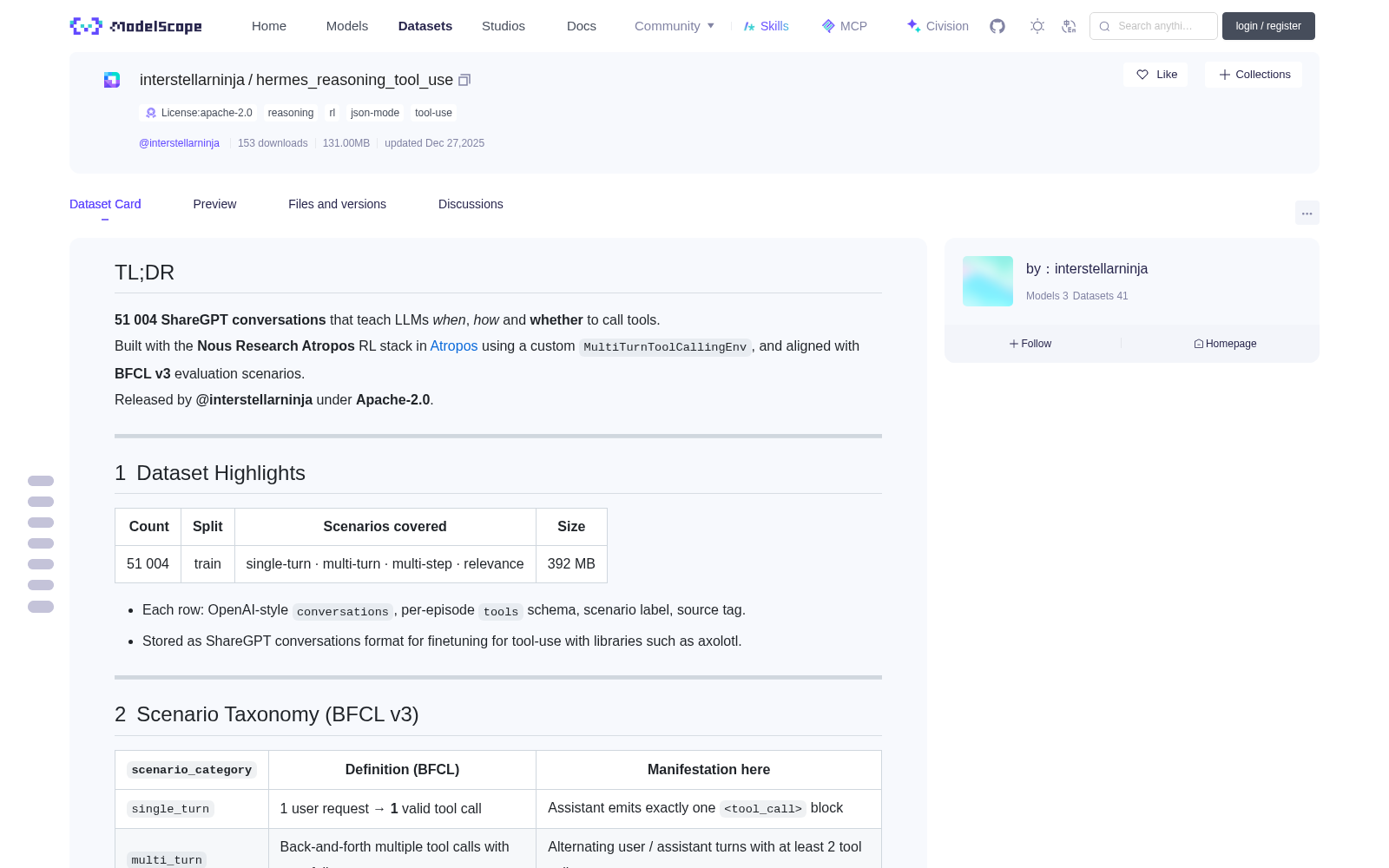Click the License:apache-2.0 tag
Screen dimensions: 1389x868
[199, 113]
